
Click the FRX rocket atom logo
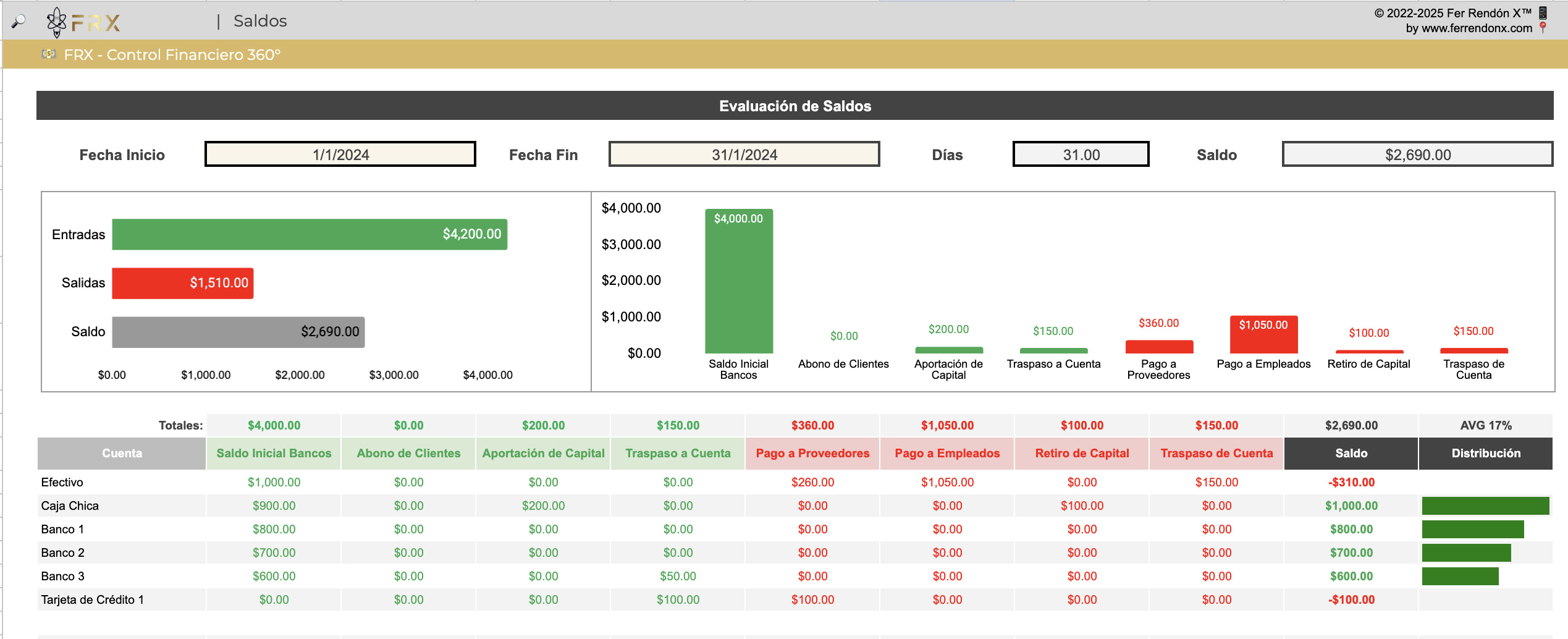coord(56,22)
